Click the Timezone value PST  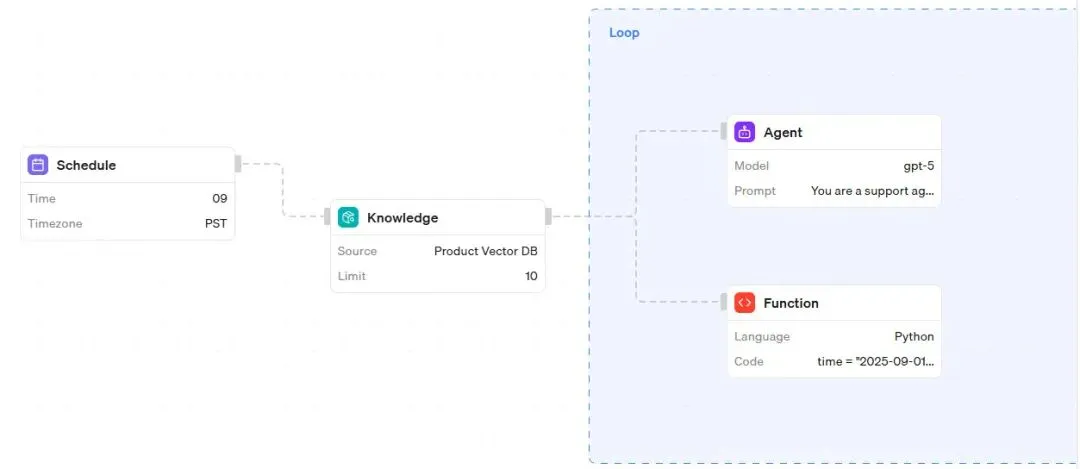216,224
